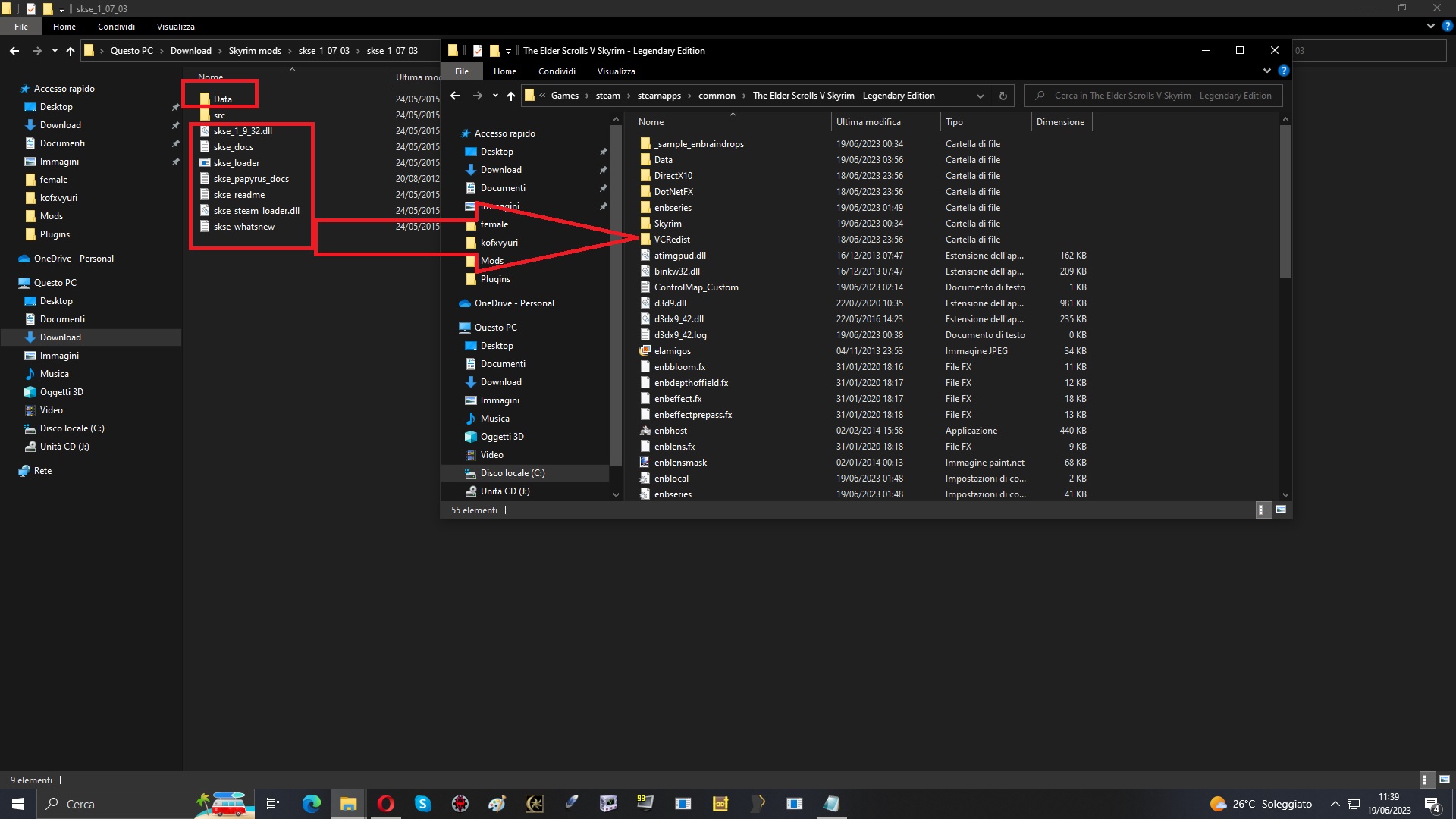The height and width of the screenshot is (819, 1456).
Task: Expand the ribbon in the Skyrim window
Action: [1266, 71]
